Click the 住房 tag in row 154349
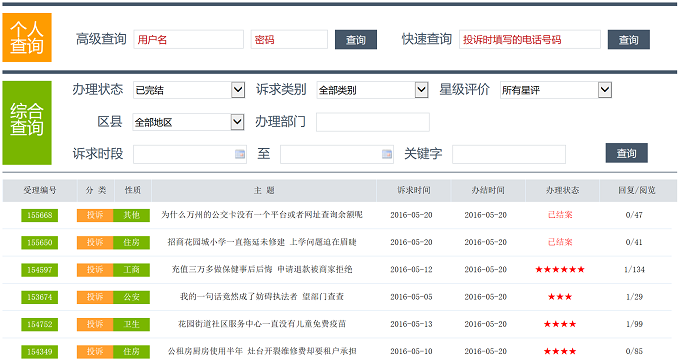The height and width of the screenshot is (360, 680). pyautogui.click(x=131, y=351)
